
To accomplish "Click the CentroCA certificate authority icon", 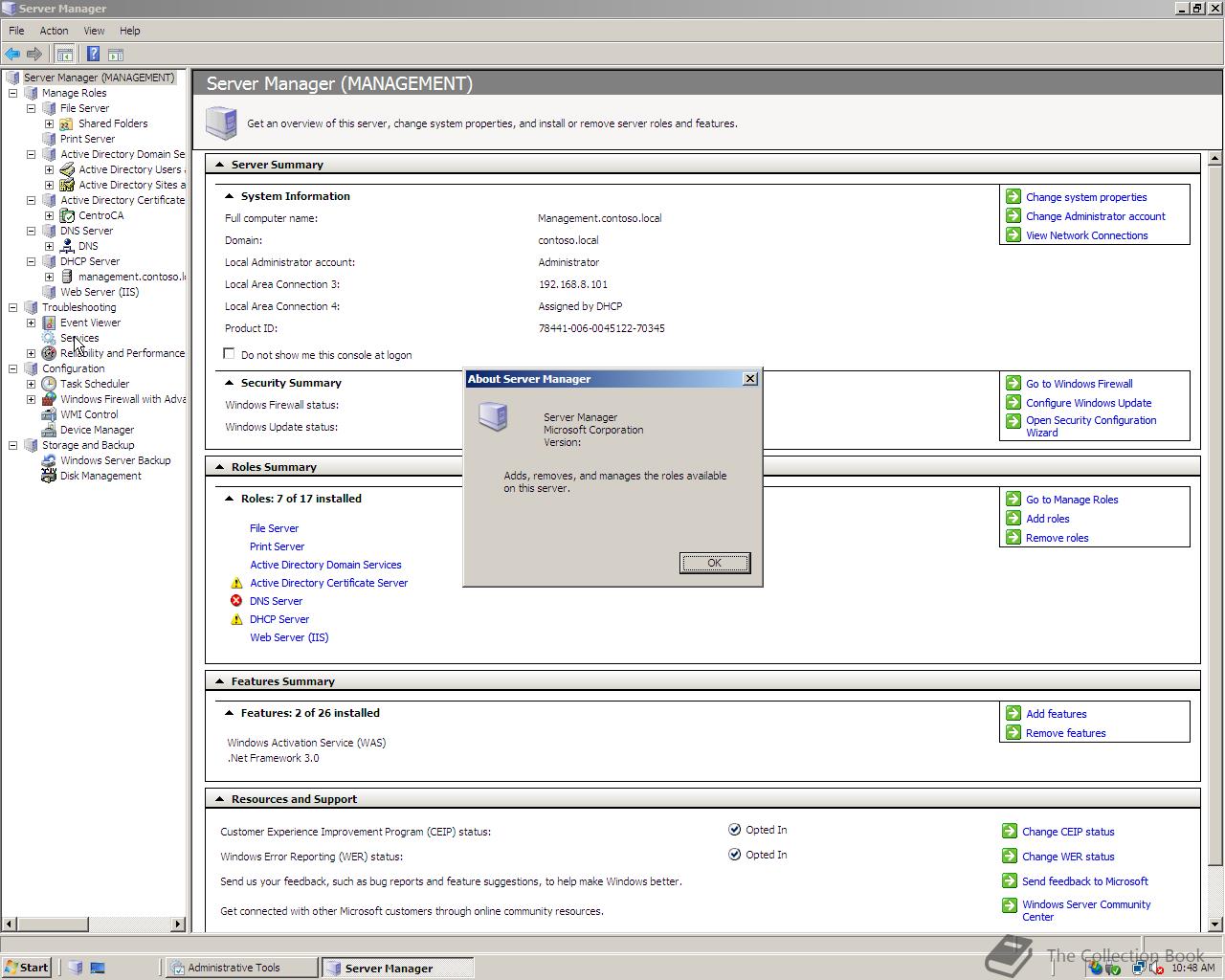I will [x=67, y=215].
